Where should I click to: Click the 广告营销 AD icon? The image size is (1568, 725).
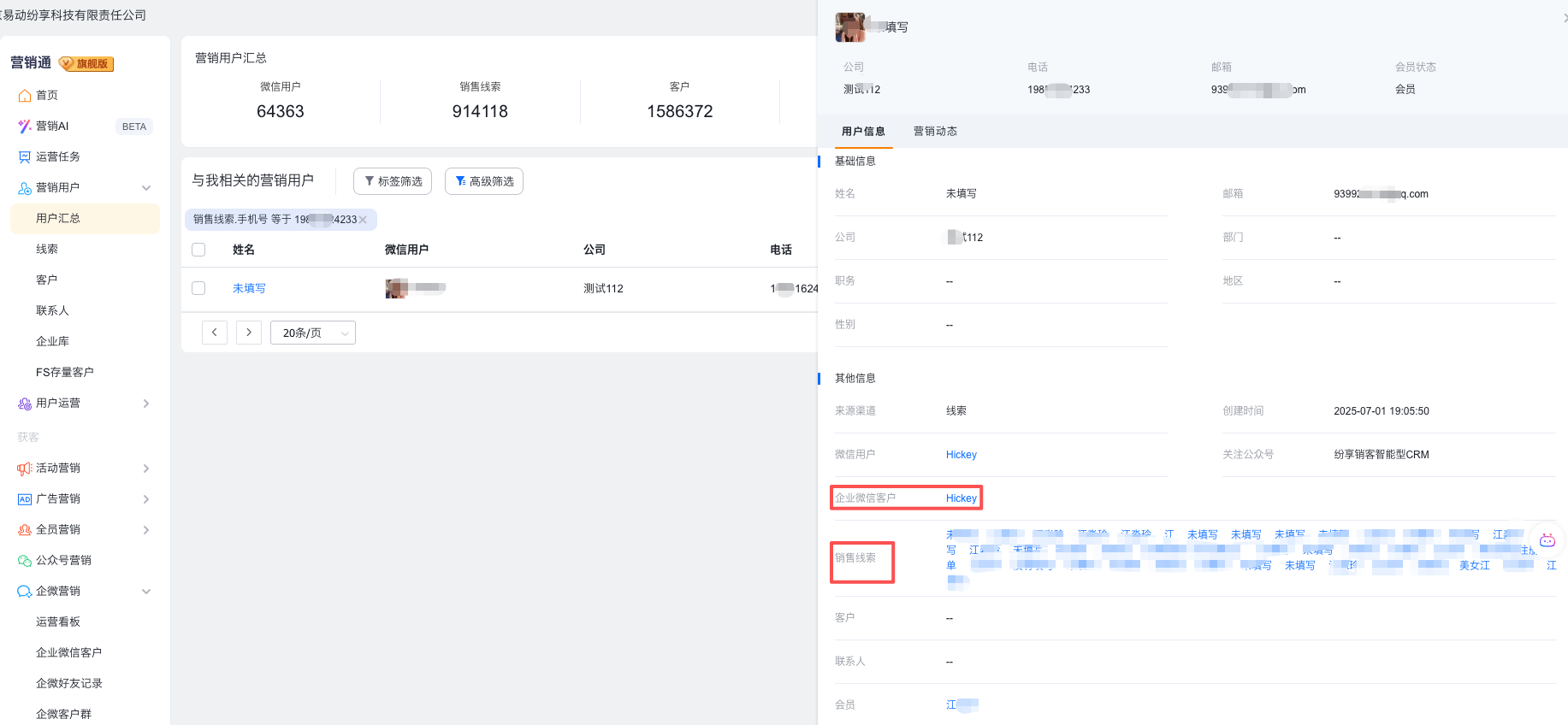25,499
